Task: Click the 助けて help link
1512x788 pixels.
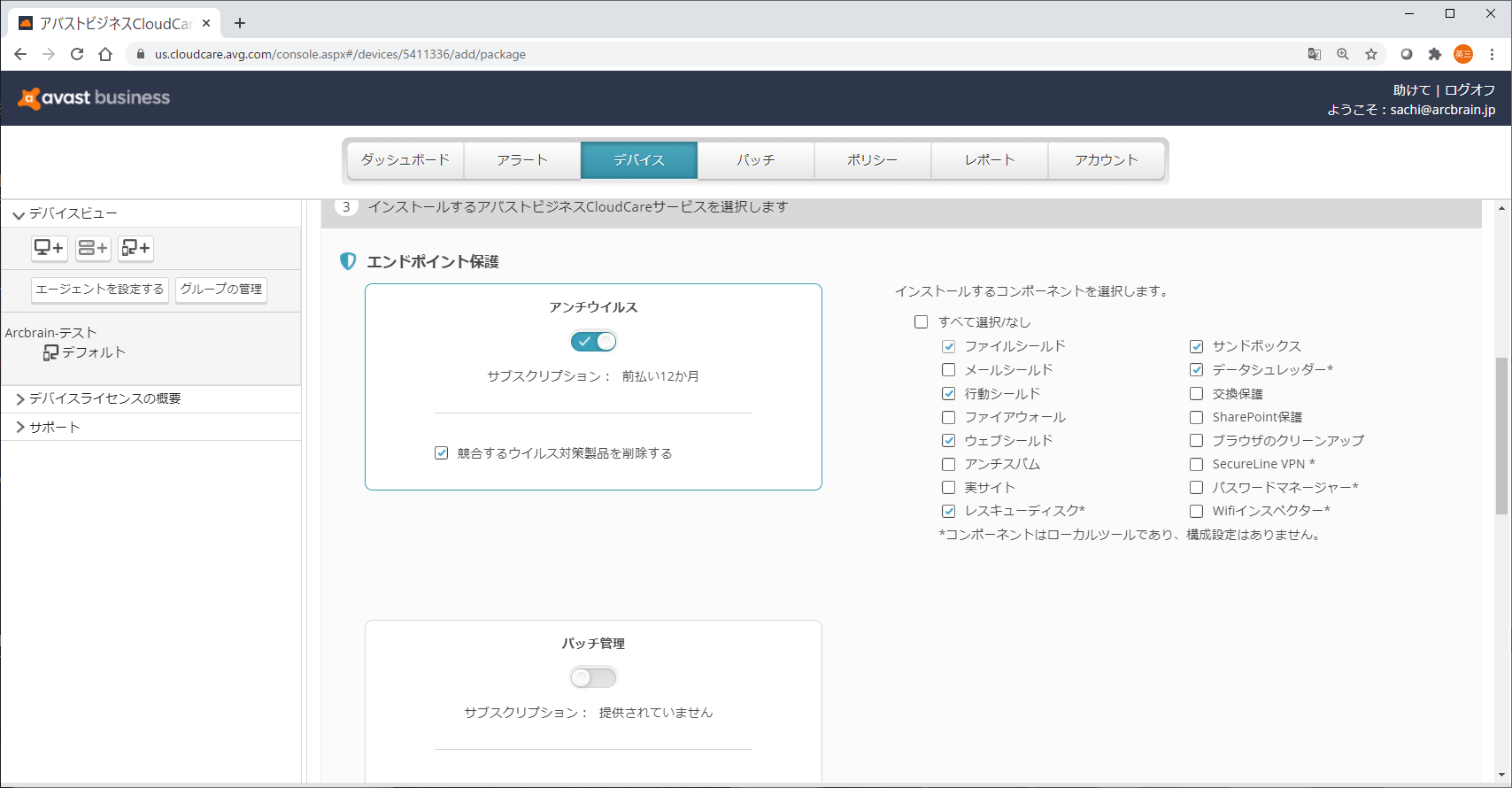Action: tap(1412, 90)
